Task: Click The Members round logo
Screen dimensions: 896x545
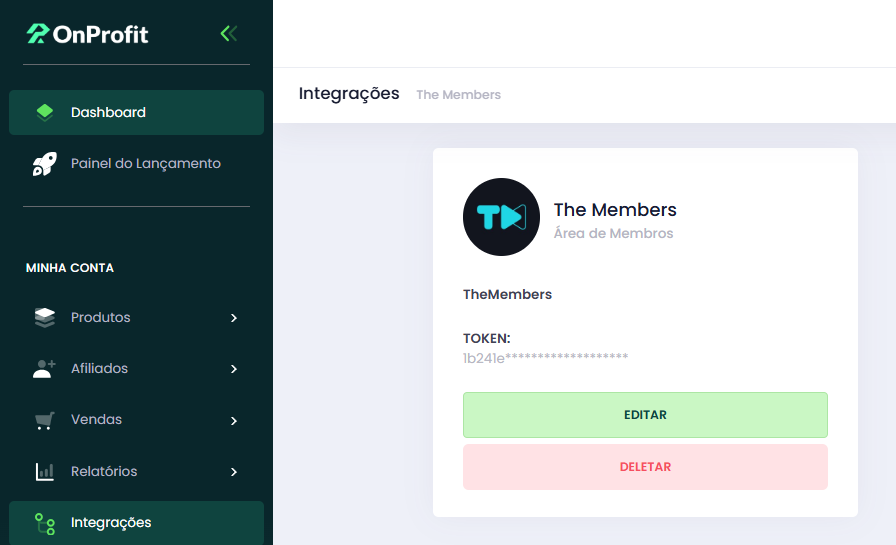Action: tap(501, 217)
